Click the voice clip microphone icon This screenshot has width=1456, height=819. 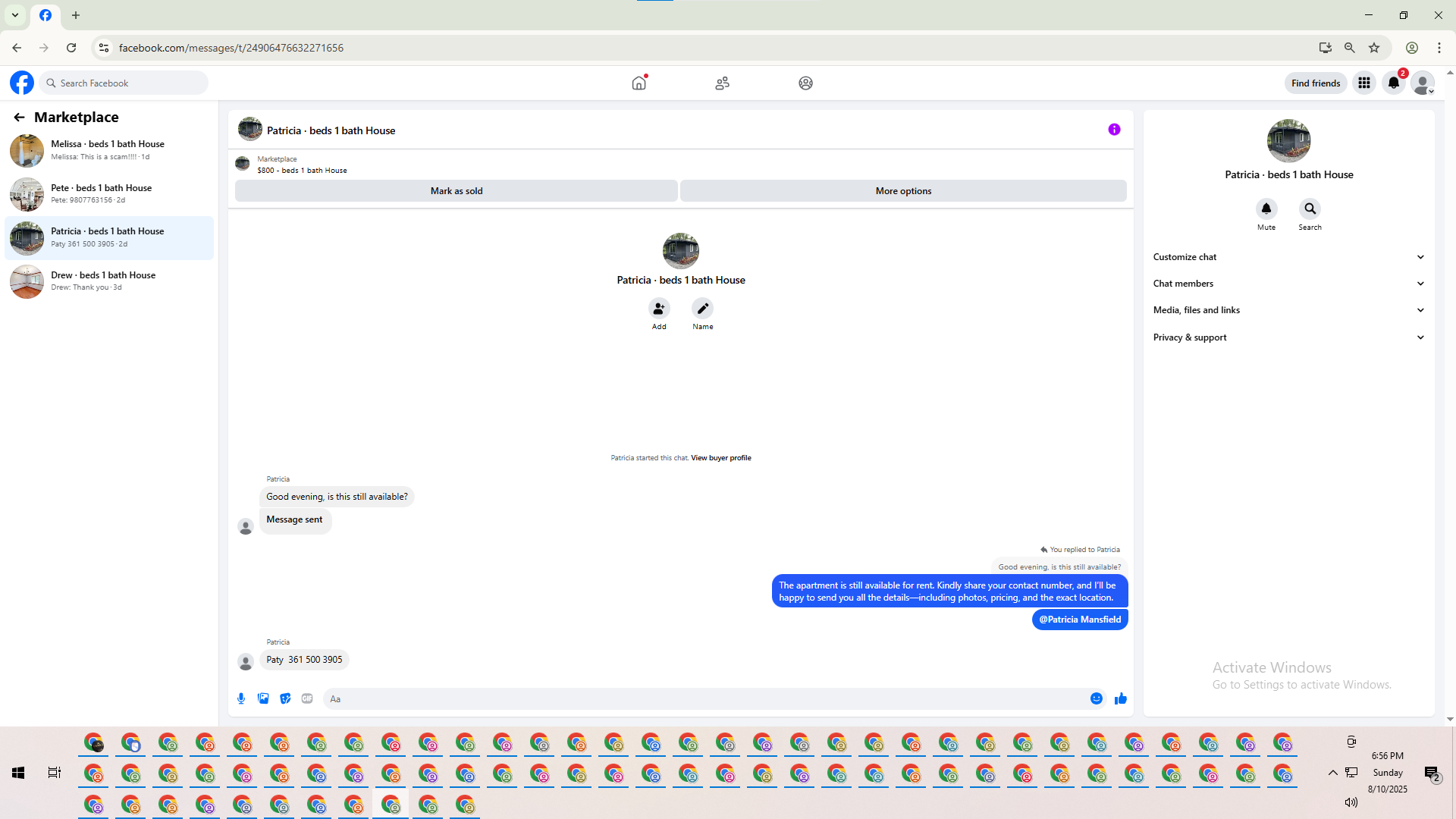click(x=241, y=698)
